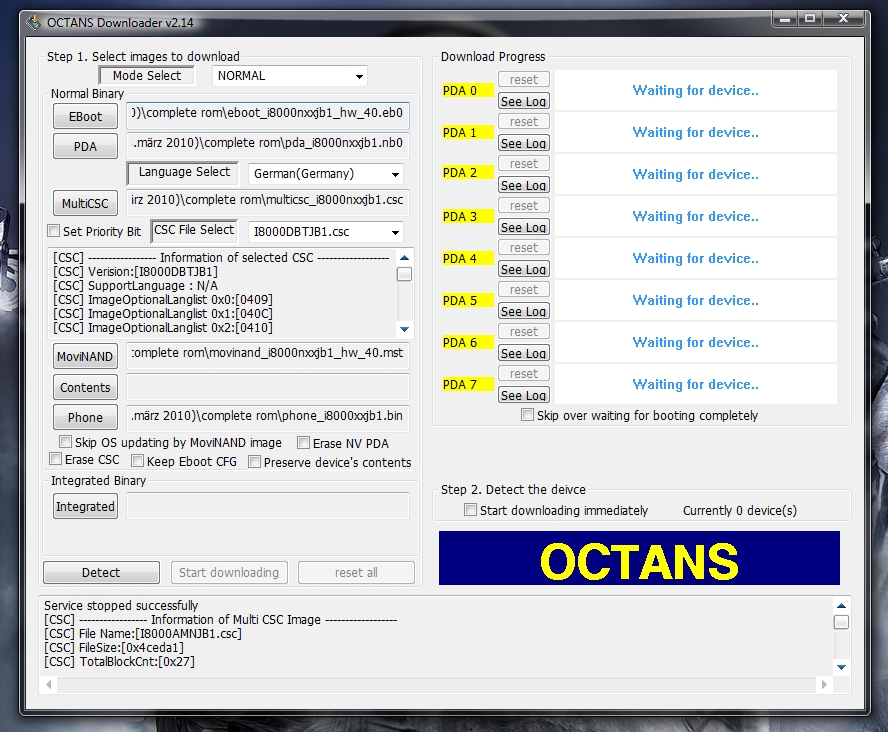The image size is (888, 732).
Task: Click the Integrated binary button
Action: tap(86, 506)
